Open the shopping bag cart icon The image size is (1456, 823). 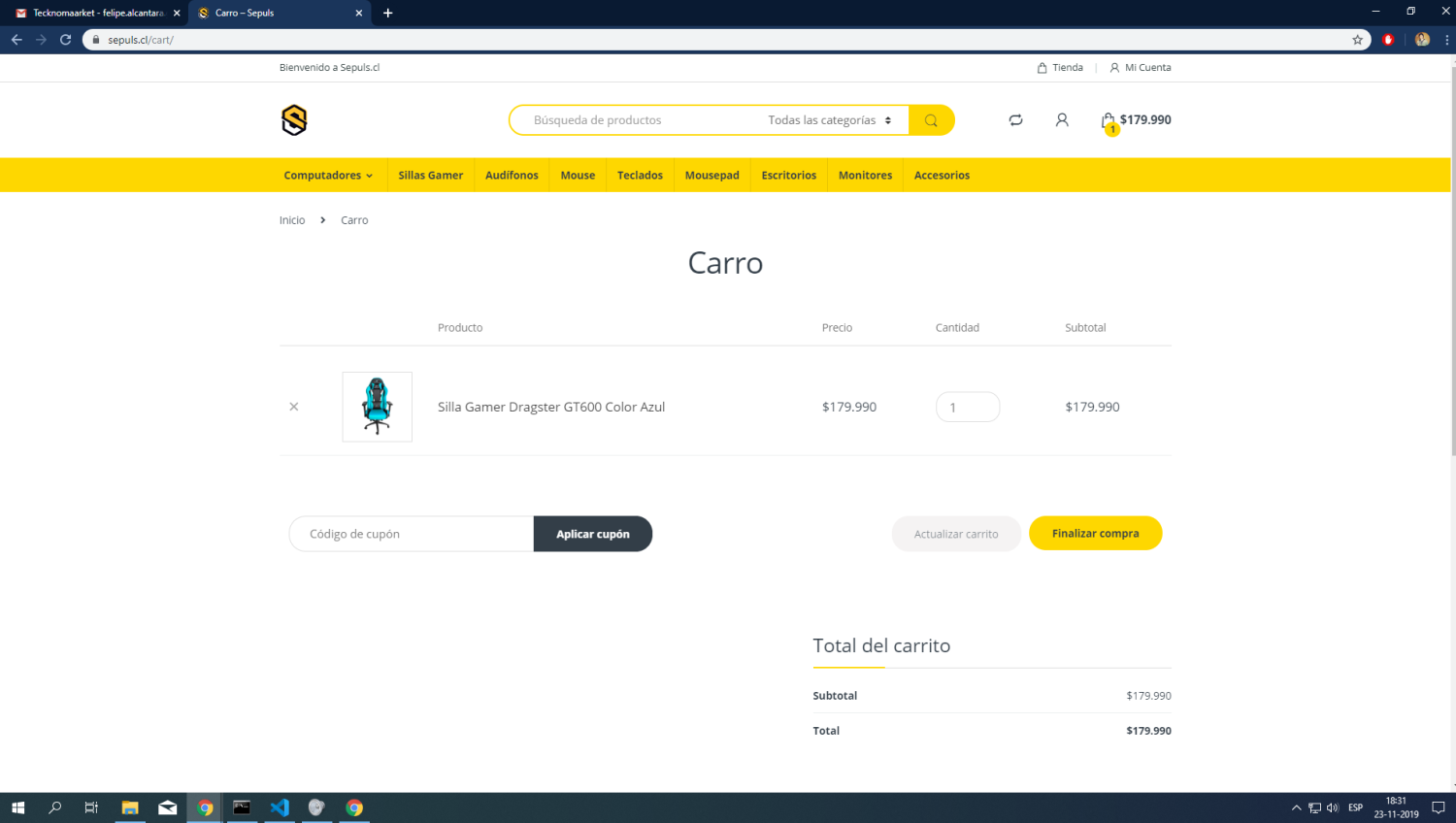(1109, 121)
